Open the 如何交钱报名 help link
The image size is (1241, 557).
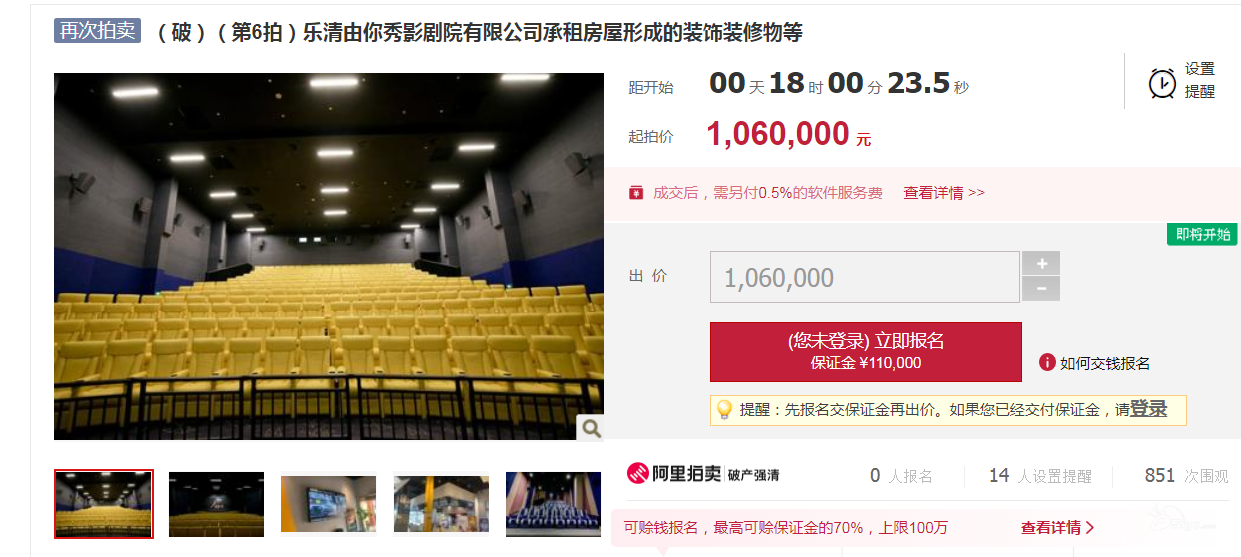pyautogui.click(x=1105, y=363)
